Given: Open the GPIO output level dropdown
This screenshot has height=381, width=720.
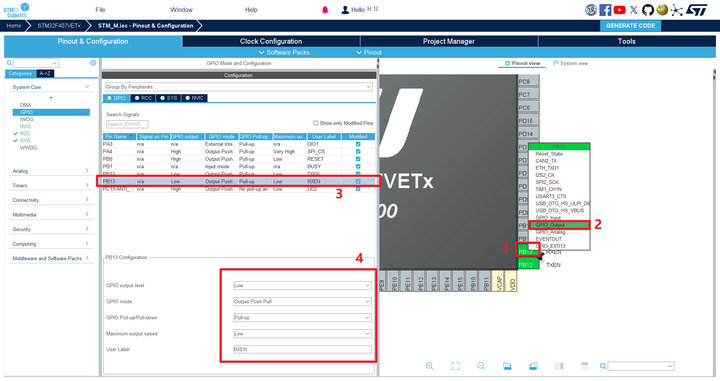Looking at the screenshot, I should click(x=302, y=286).
